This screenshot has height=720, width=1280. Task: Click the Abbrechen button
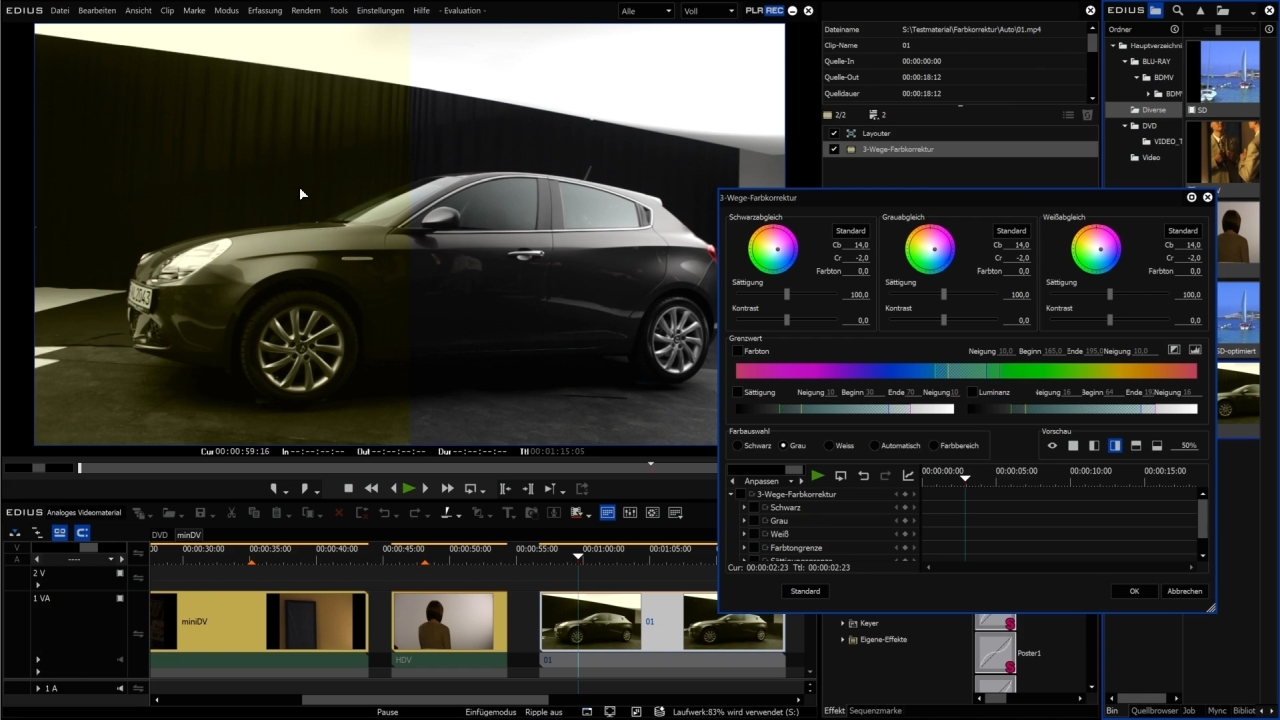coord(1185,591)
